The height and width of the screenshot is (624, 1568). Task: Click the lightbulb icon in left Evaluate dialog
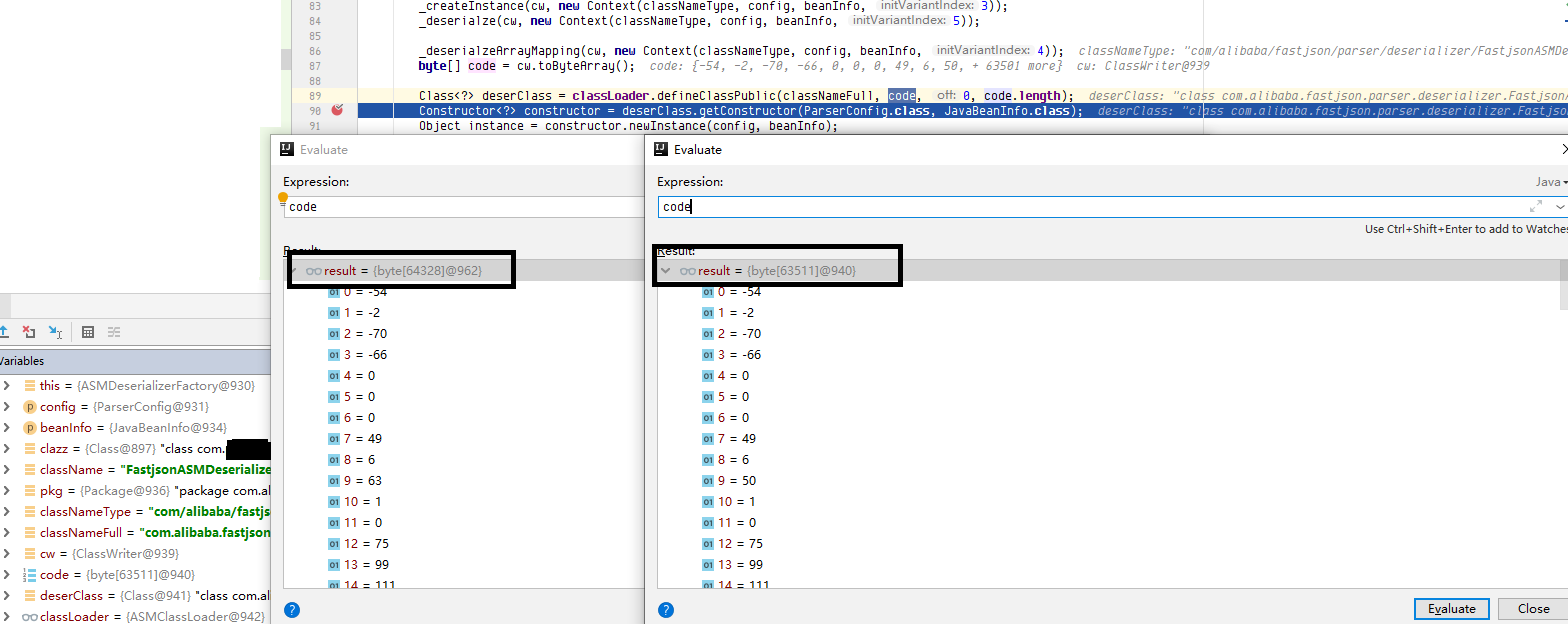tap(283, 199)
